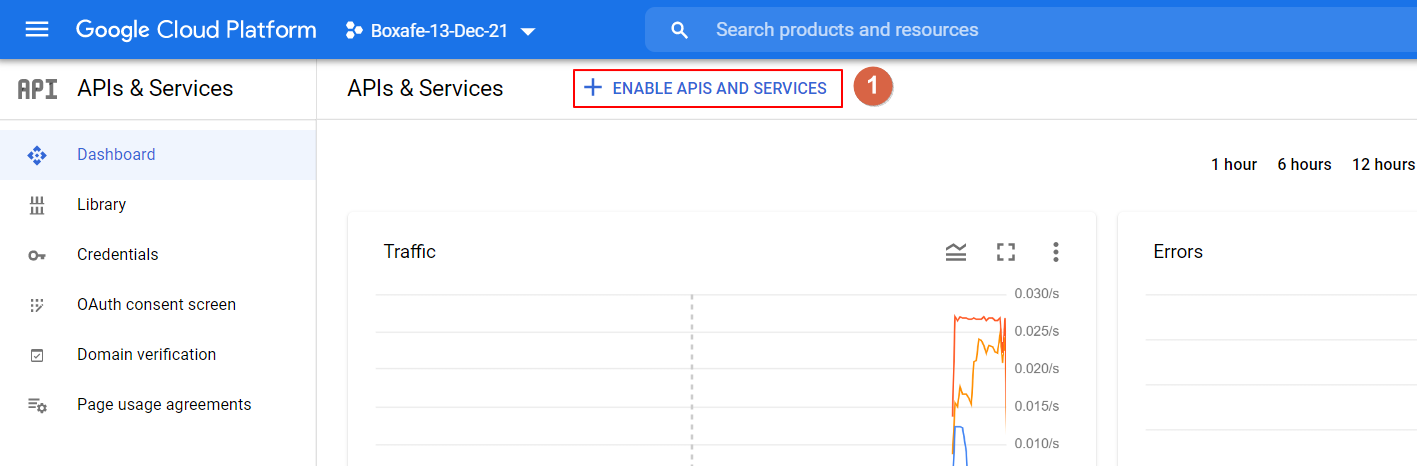Toggle the Traffic chart legend icon
Viewport: 1417px width, 466px height.
(x=956, y=252)
